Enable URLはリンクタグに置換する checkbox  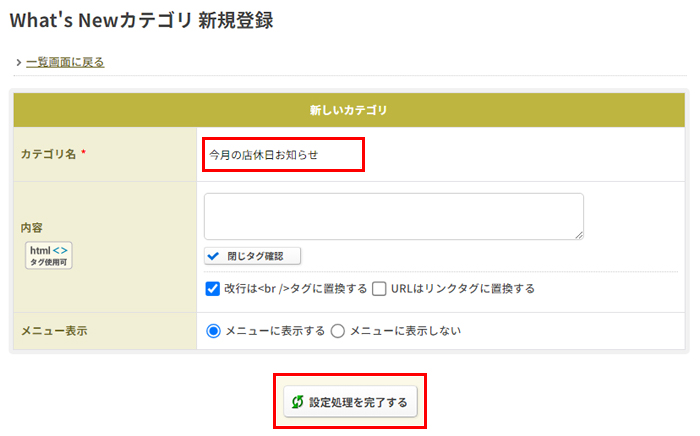[x=379, y=289]
